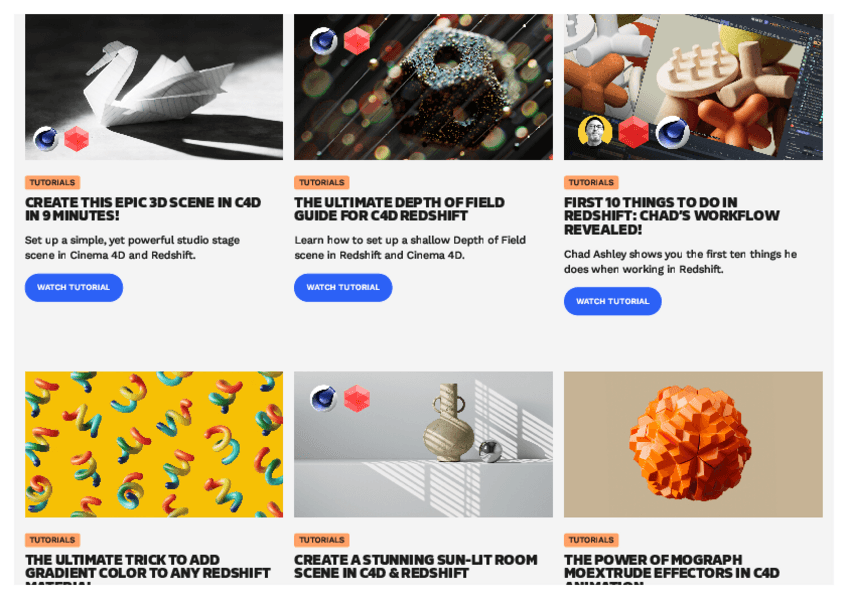Click Redshift cube icon beside Chad's avatar
The width and height of the screenshot is (848, 599).
pyautogui.click(x=633, y=131)
